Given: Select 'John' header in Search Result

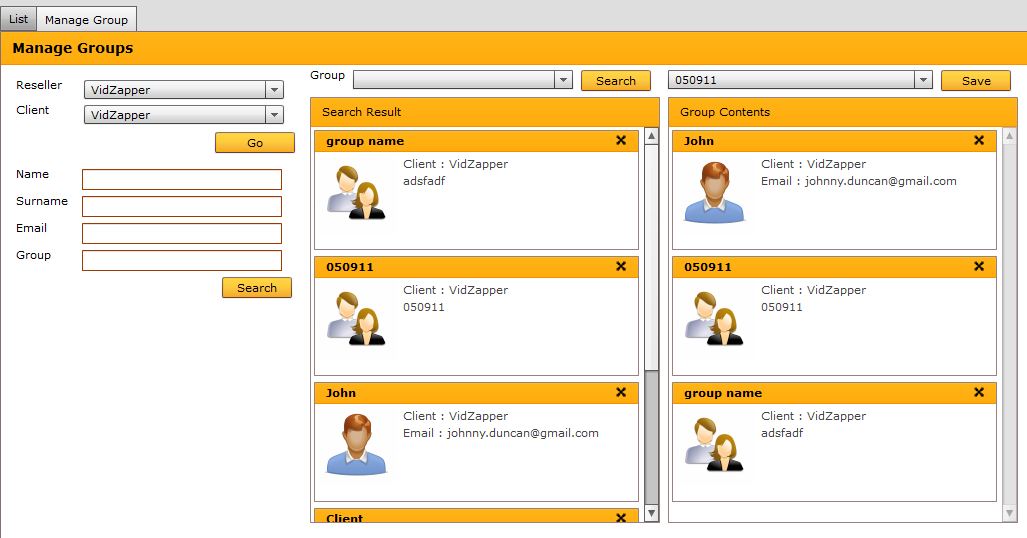Looking at the screenshot, I should pyautogui.click(x=476, y=393).
